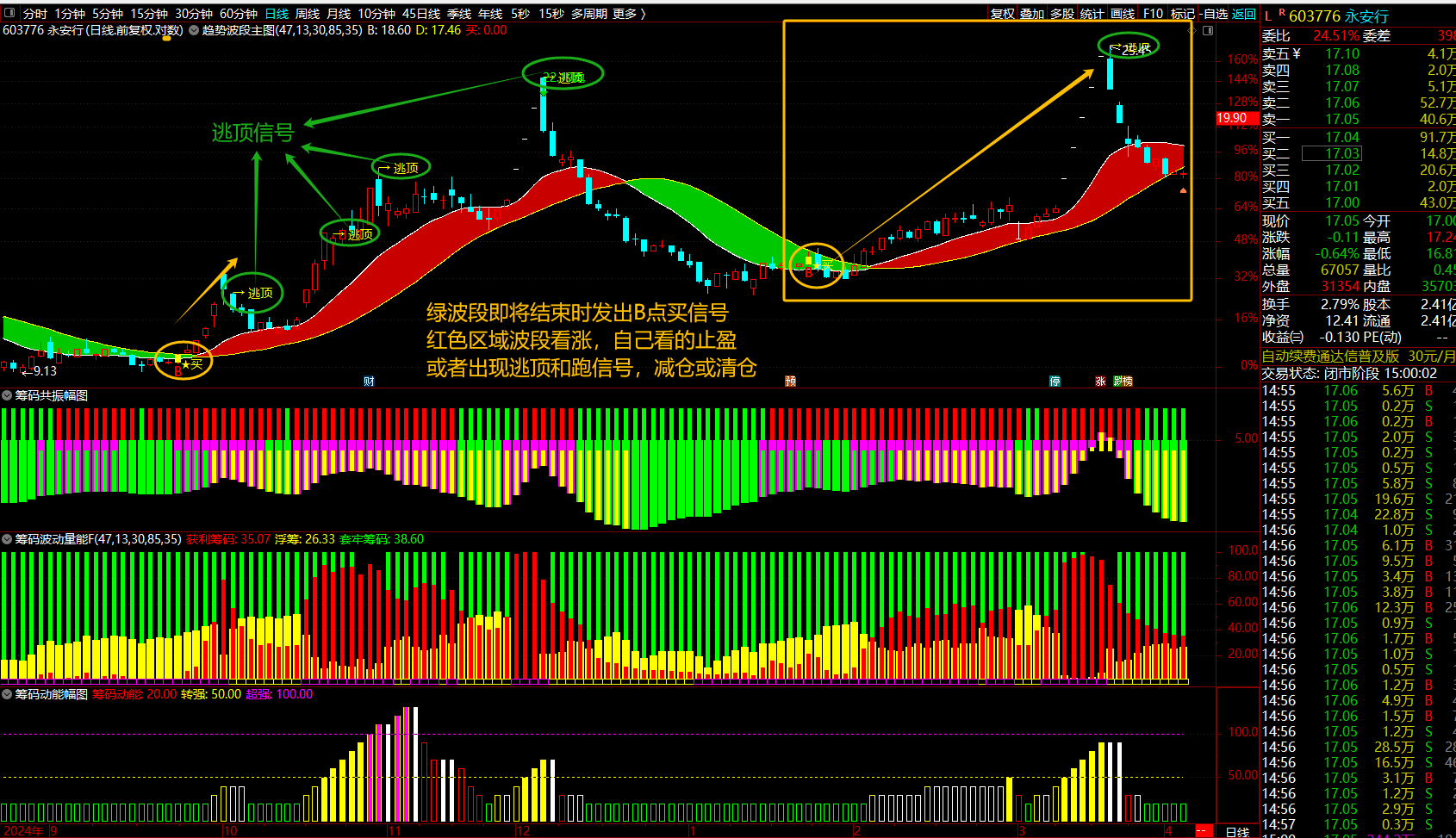Click the month 12 marker on timeline
Image resolution: width=1456 pixels, height=838 pixels.
(523, 831)
